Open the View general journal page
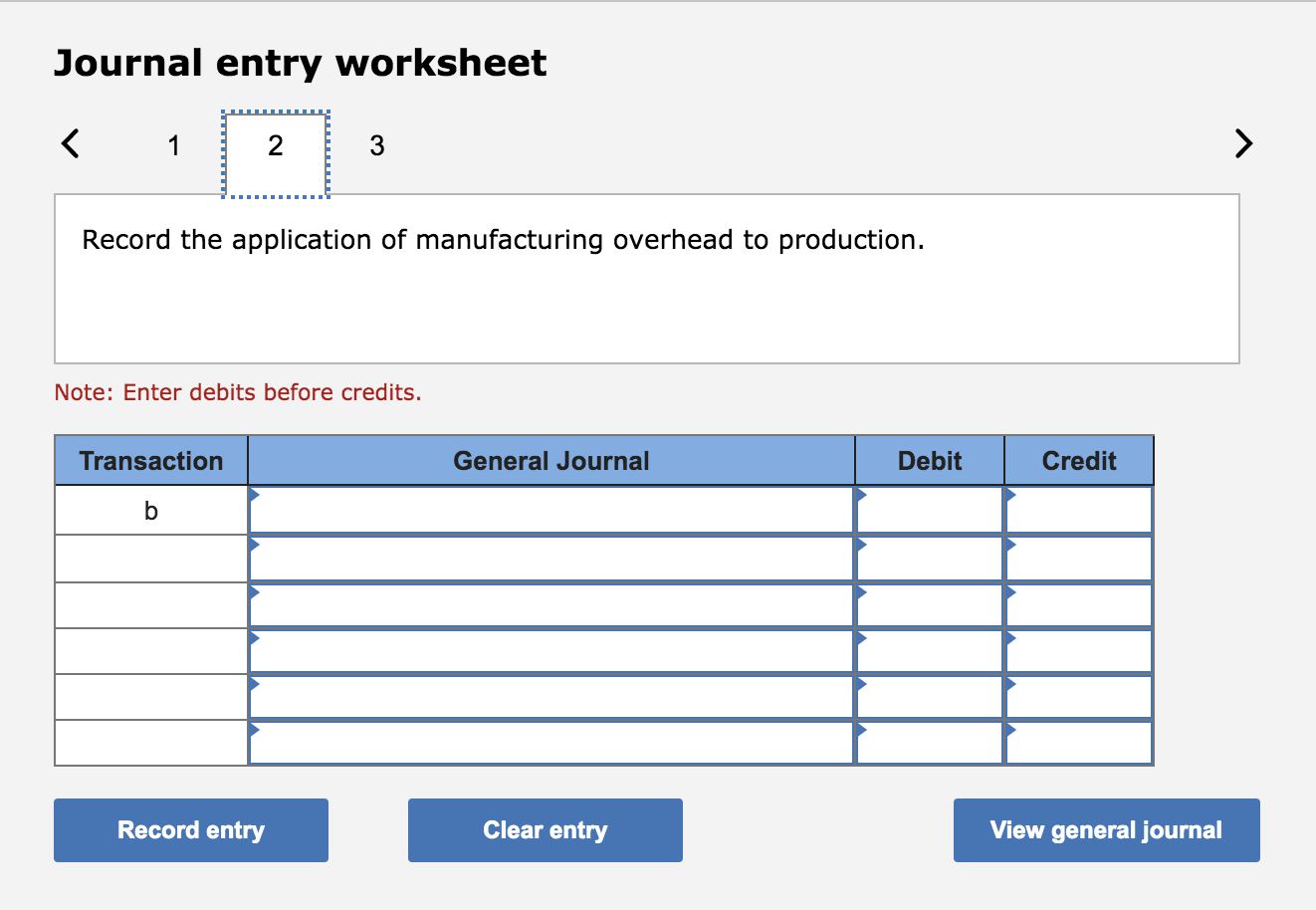This screenshot has height=910, width=1316. point(1105,829)
